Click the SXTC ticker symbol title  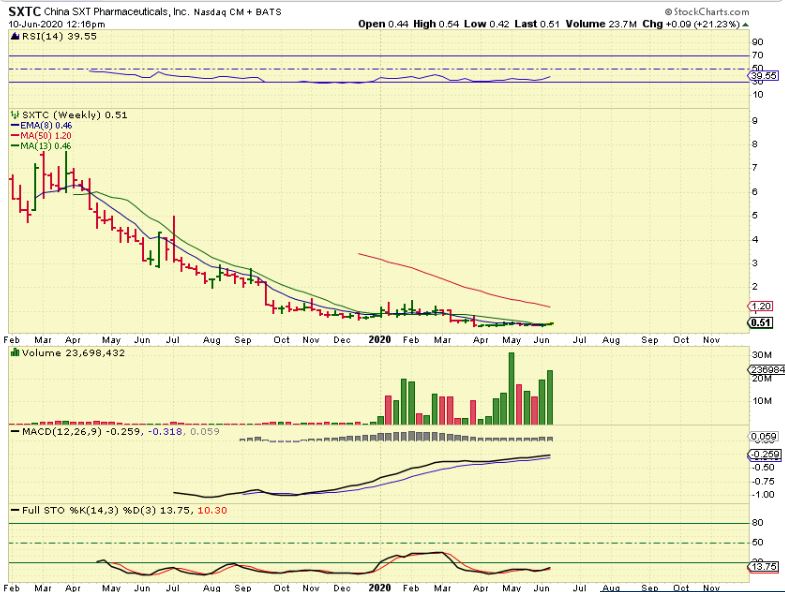point(25,11)
